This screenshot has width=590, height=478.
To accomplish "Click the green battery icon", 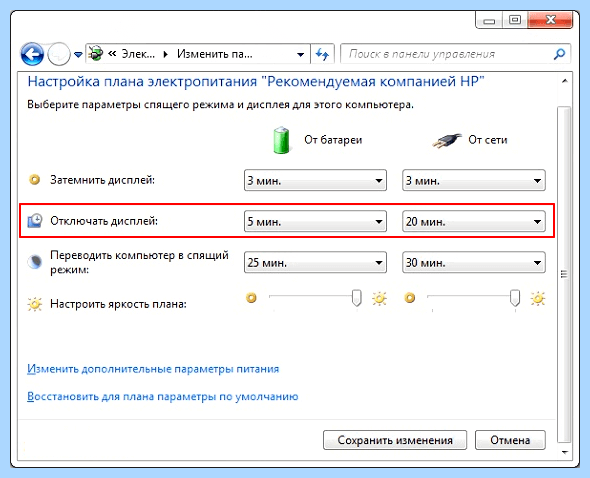I will (x=281, y=140).
